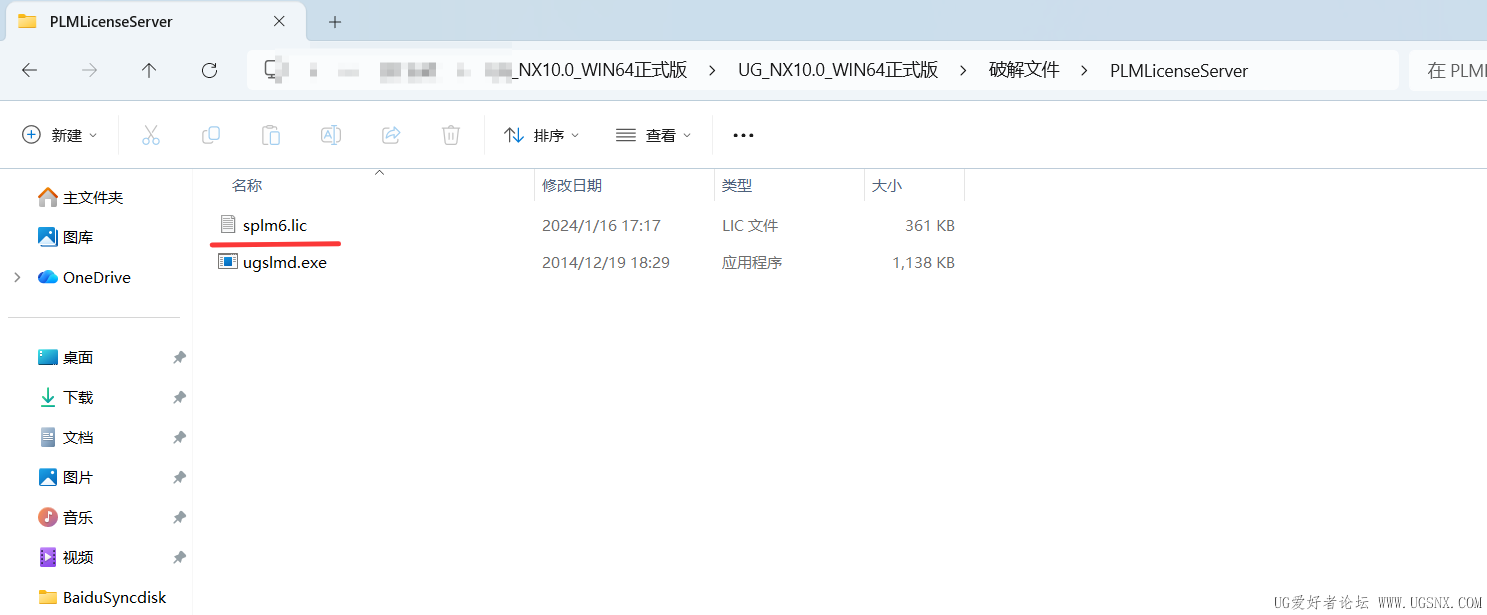Image resolution: width=1487 pixels, height=615 pixels.
Task: Go back using the back arrow
Action: click(x=29, y=70)
